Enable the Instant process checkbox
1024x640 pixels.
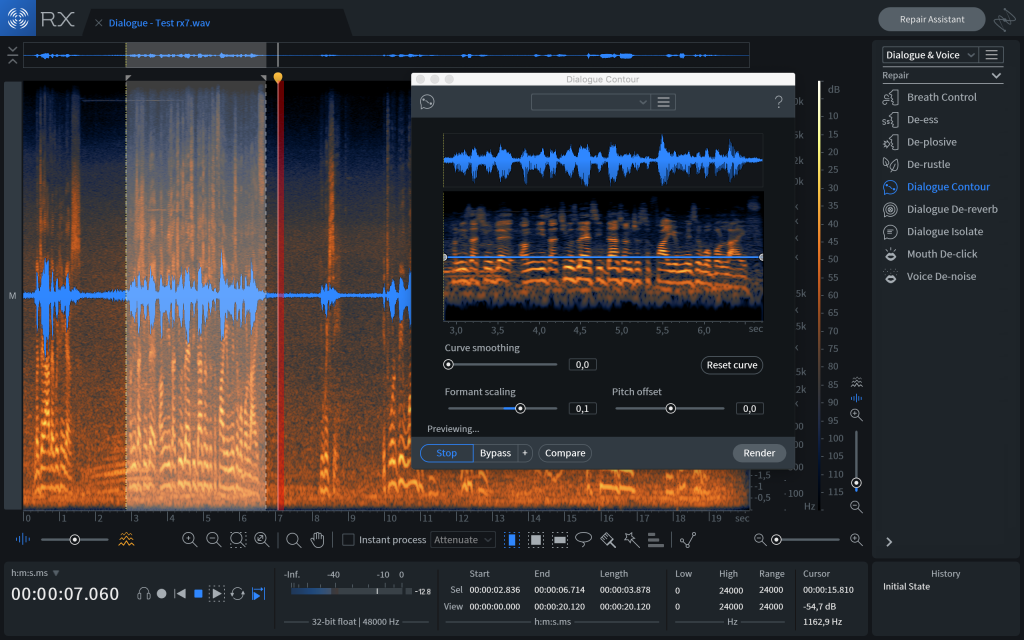click(x=348, y=540)
